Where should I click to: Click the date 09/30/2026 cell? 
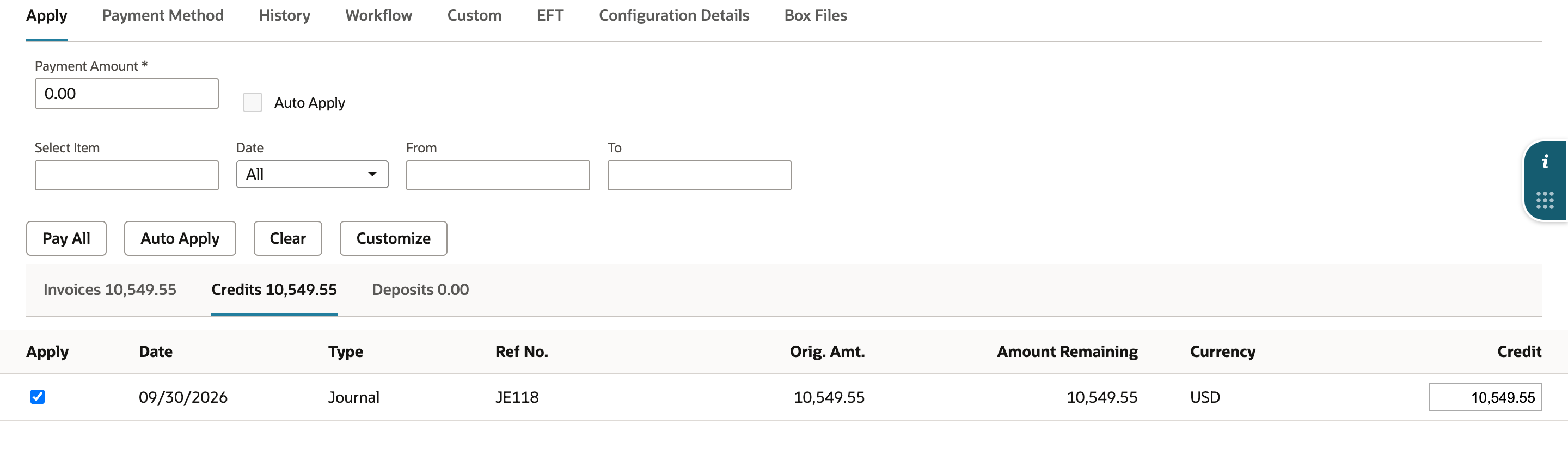point(183,397)
